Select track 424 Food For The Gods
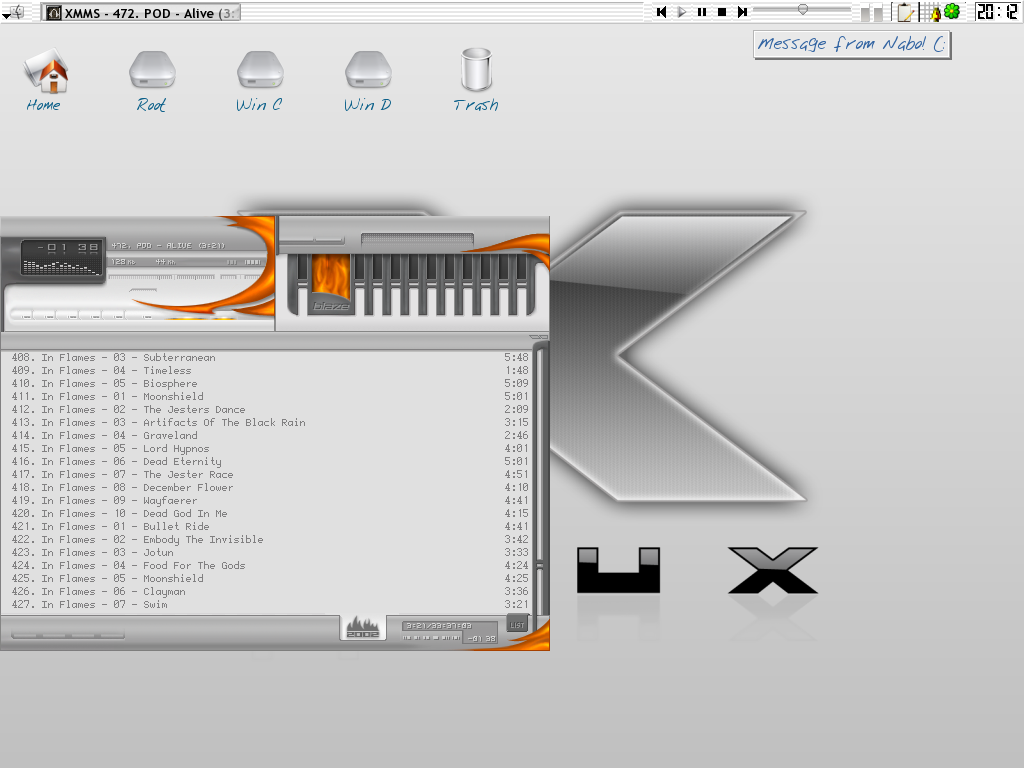 coord(270,566)
